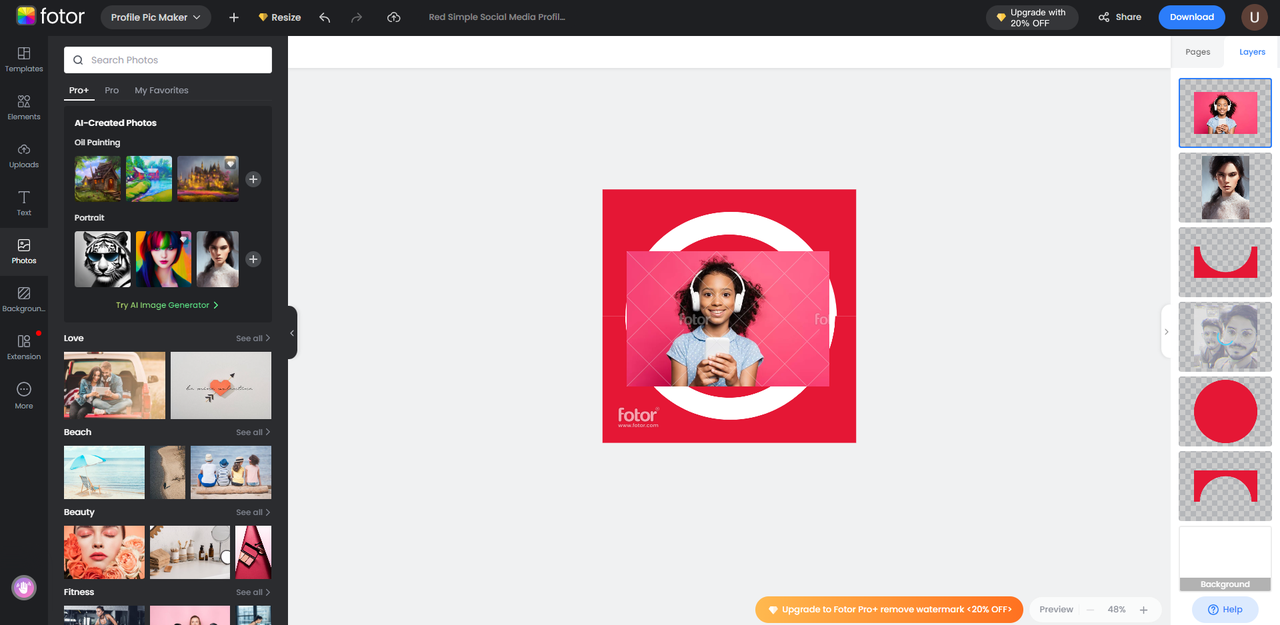This screenshot has width=1280, height=625.
Task: Select the colorful hair portrait photo
Action: [162, 259]
